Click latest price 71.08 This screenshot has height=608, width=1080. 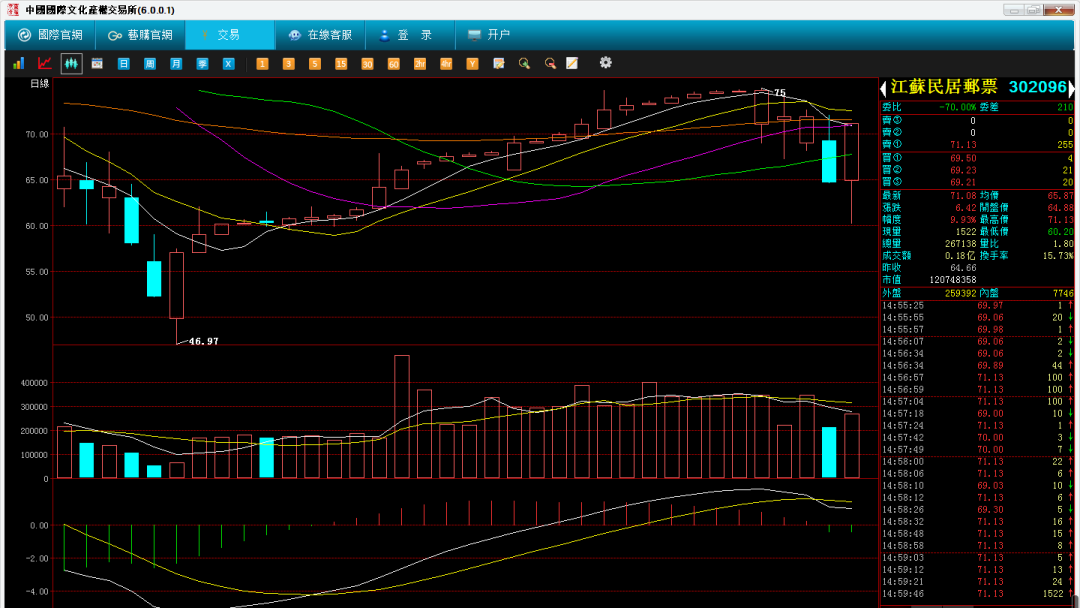click(963, 196)
